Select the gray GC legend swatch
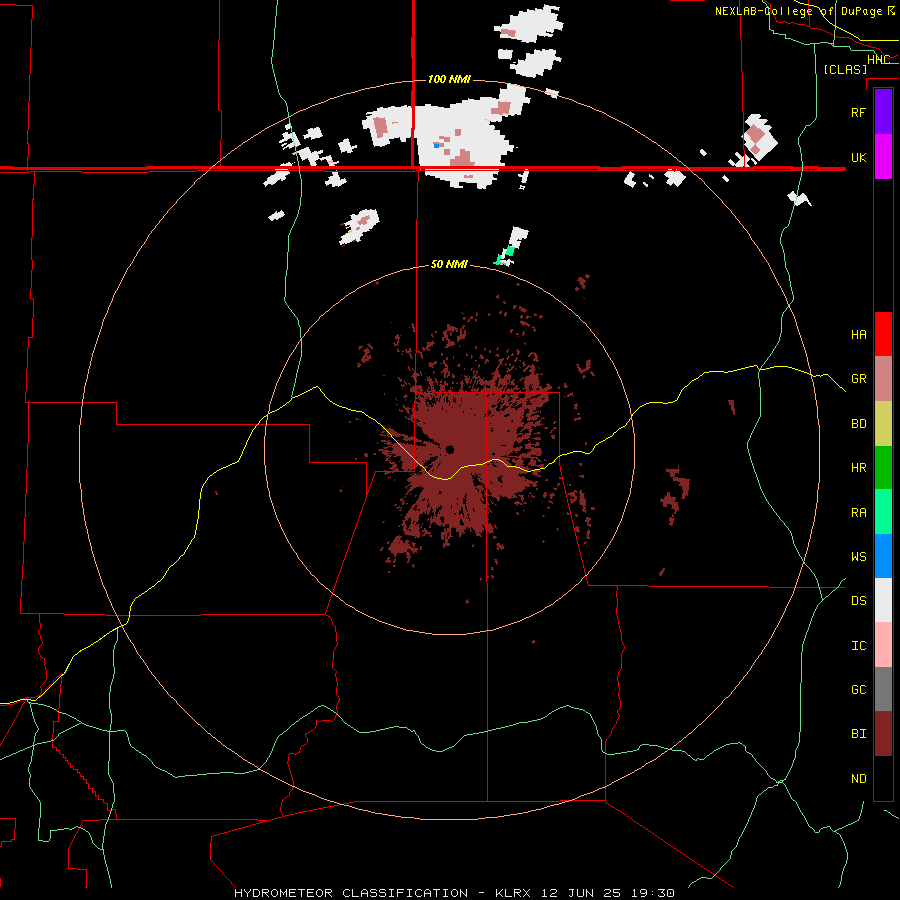900x900 pixels. tap(883, 689)
